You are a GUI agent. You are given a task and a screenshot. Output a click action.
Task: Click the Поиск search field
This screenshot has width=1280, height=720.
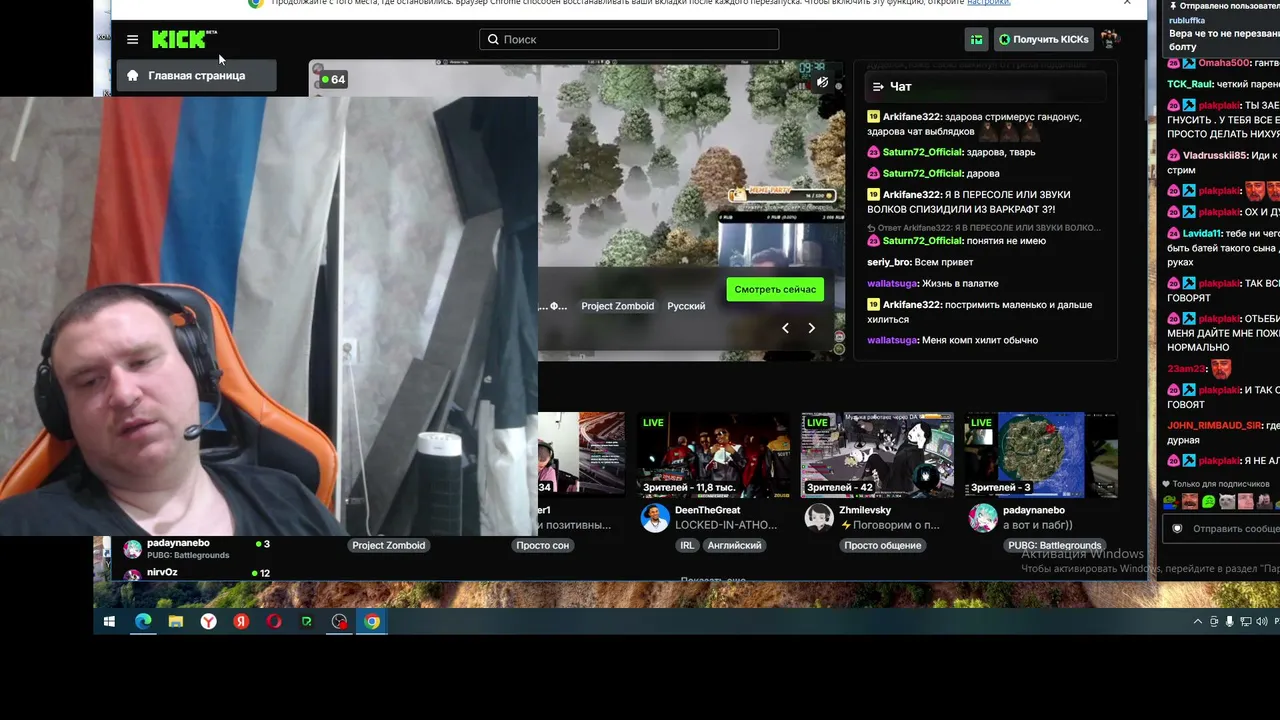(x=629, y=39)
